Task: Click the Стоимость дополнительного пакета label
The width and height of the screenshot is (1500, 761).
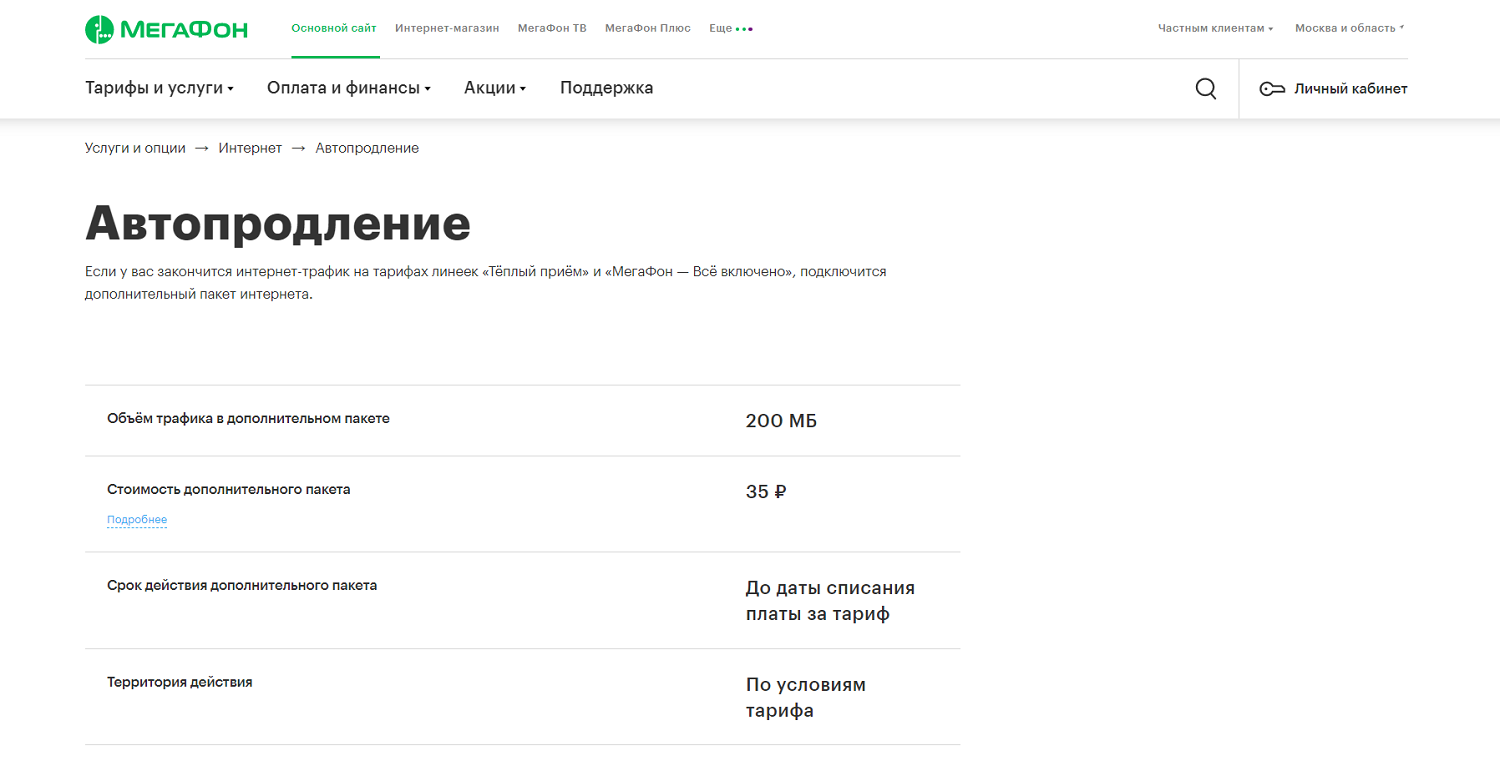Action: point(229,490)
